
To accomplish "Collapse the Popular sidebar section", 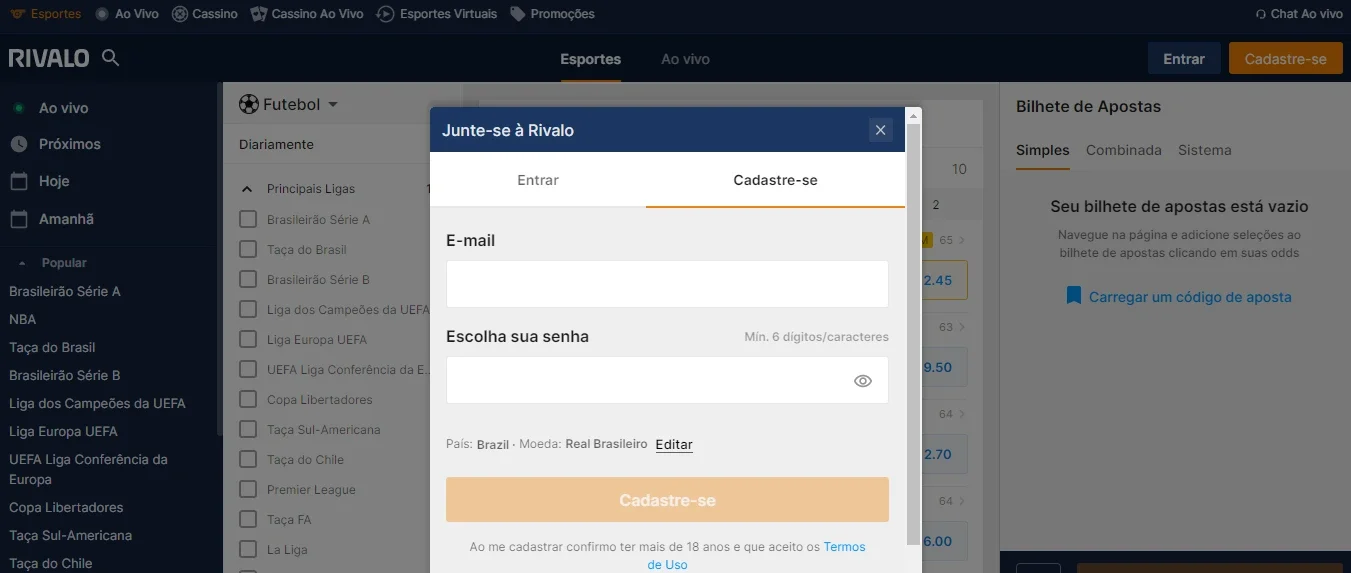I will 23,263.
